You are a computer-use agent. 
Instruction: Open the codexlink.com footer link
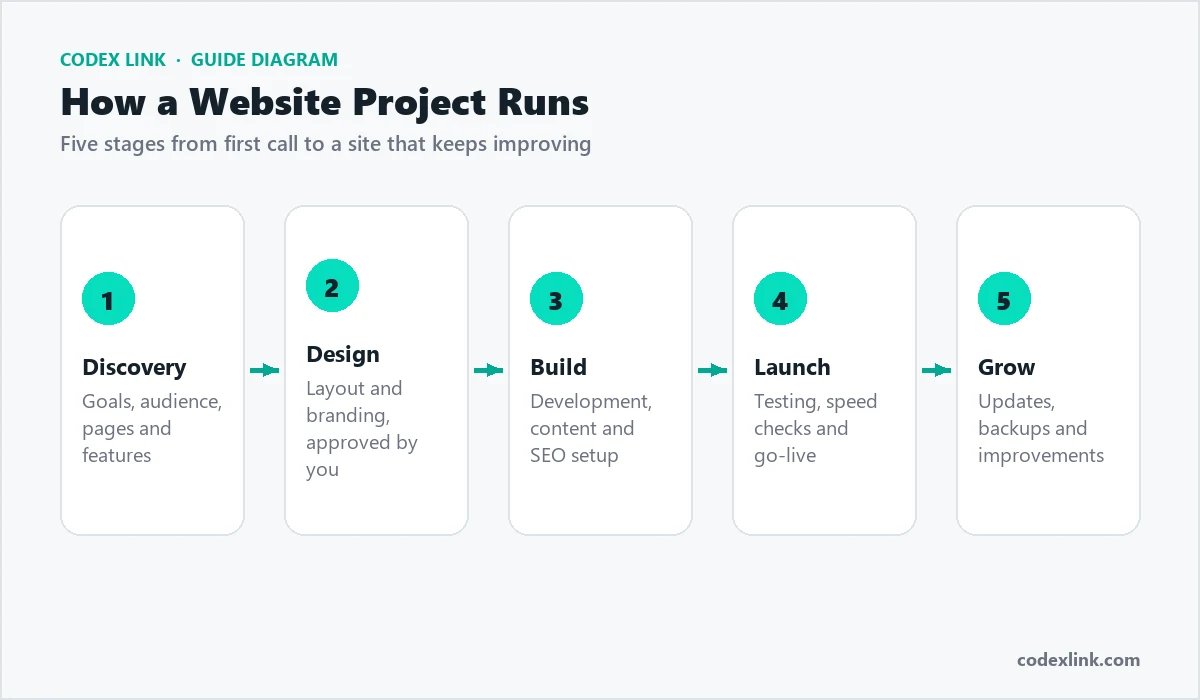click(1078, 659)
